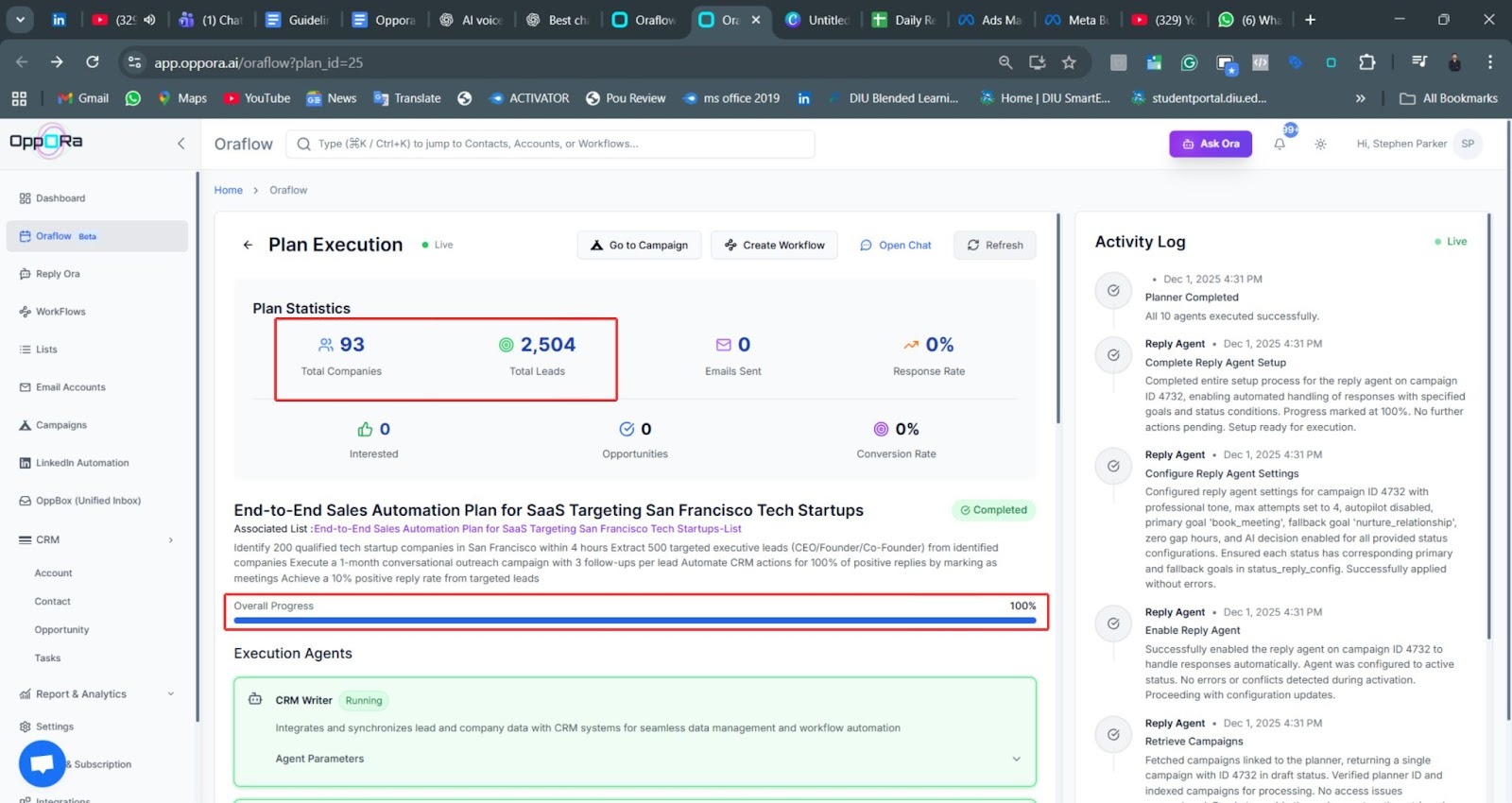Open the Associated List link

coord(527,529)
